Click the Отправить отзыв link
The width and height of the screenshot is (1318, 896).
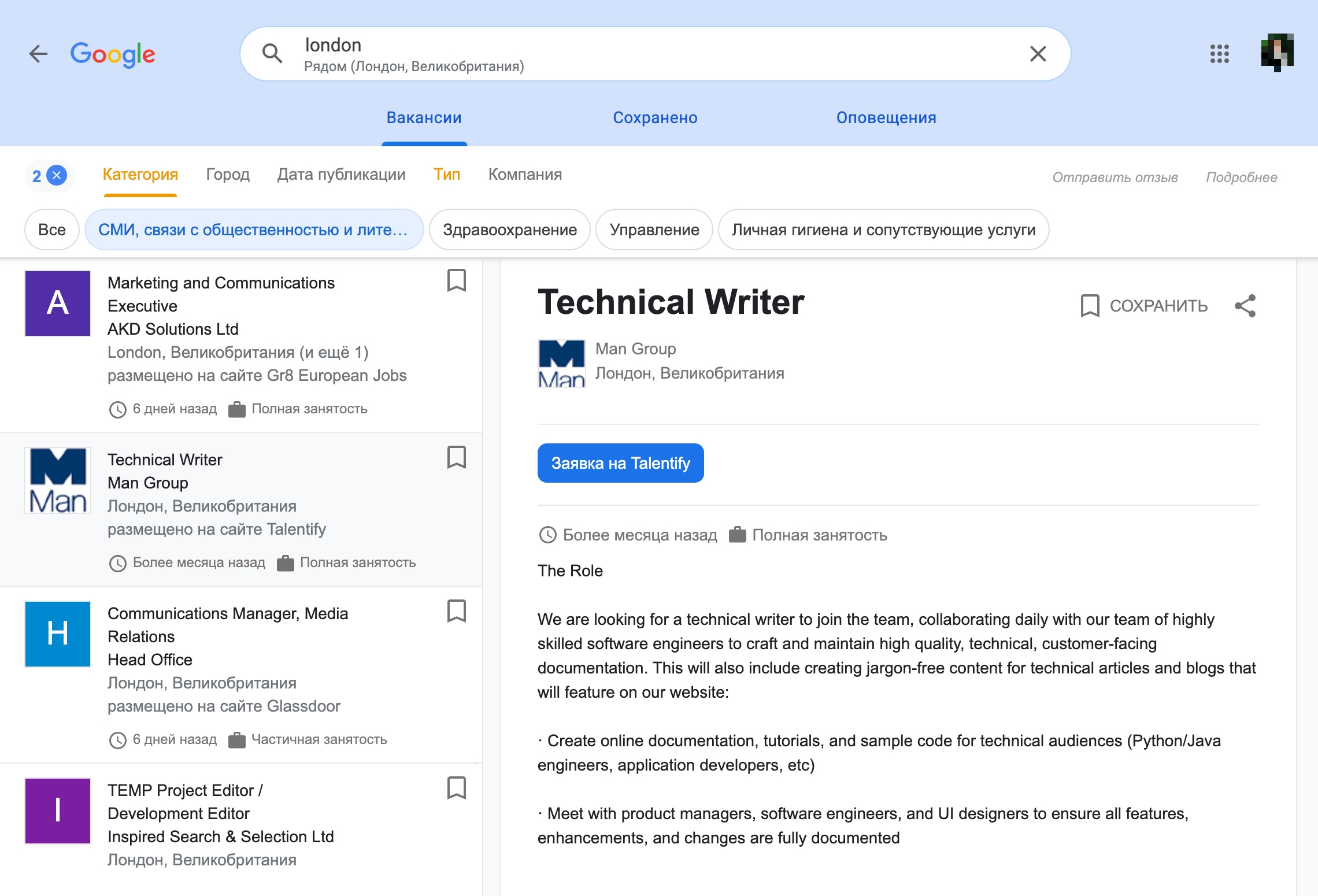point(1115,177)
